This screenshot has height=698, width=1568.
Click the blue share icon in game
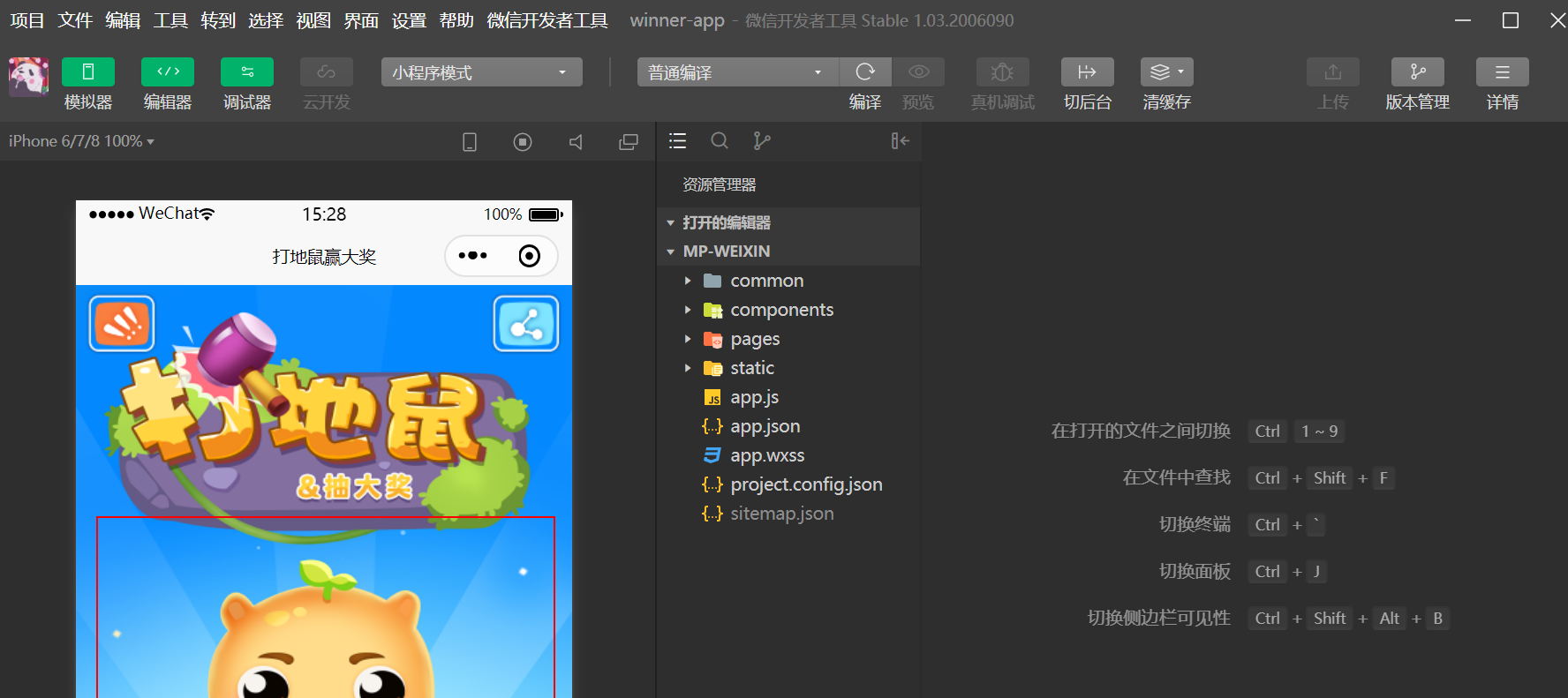[x=526, y=324]
